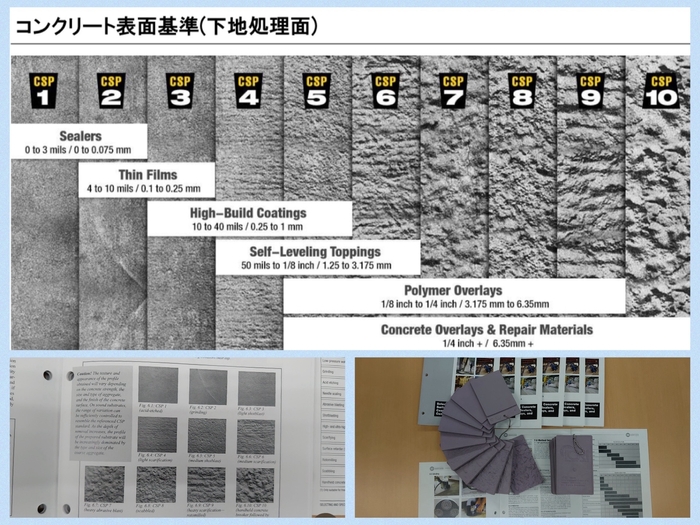
Task: Select the CSP 6 badge icon
Action: pos(385,90)
